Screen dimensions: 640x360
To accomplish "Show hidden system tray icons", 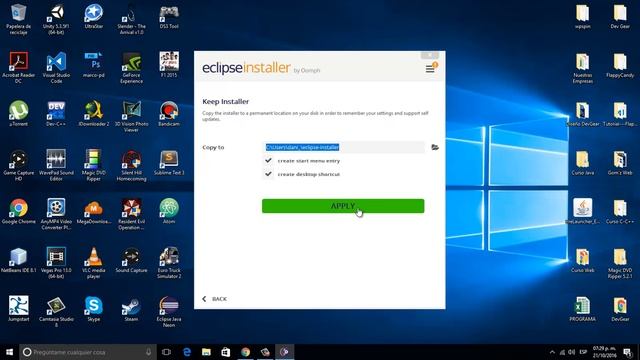I will click(x=552, y=352).
